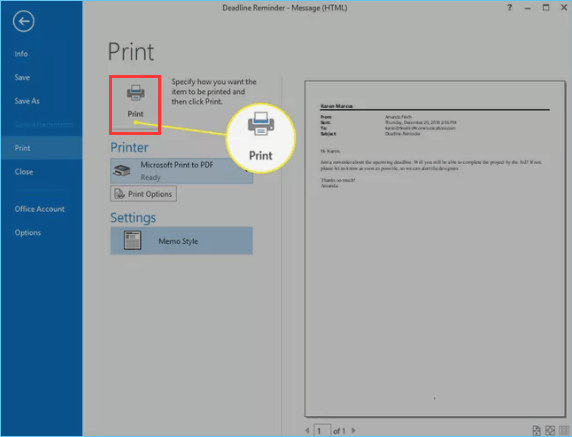572x437 pixels.
Task: Go to previous preview page arrow
Action: [307, 431]
